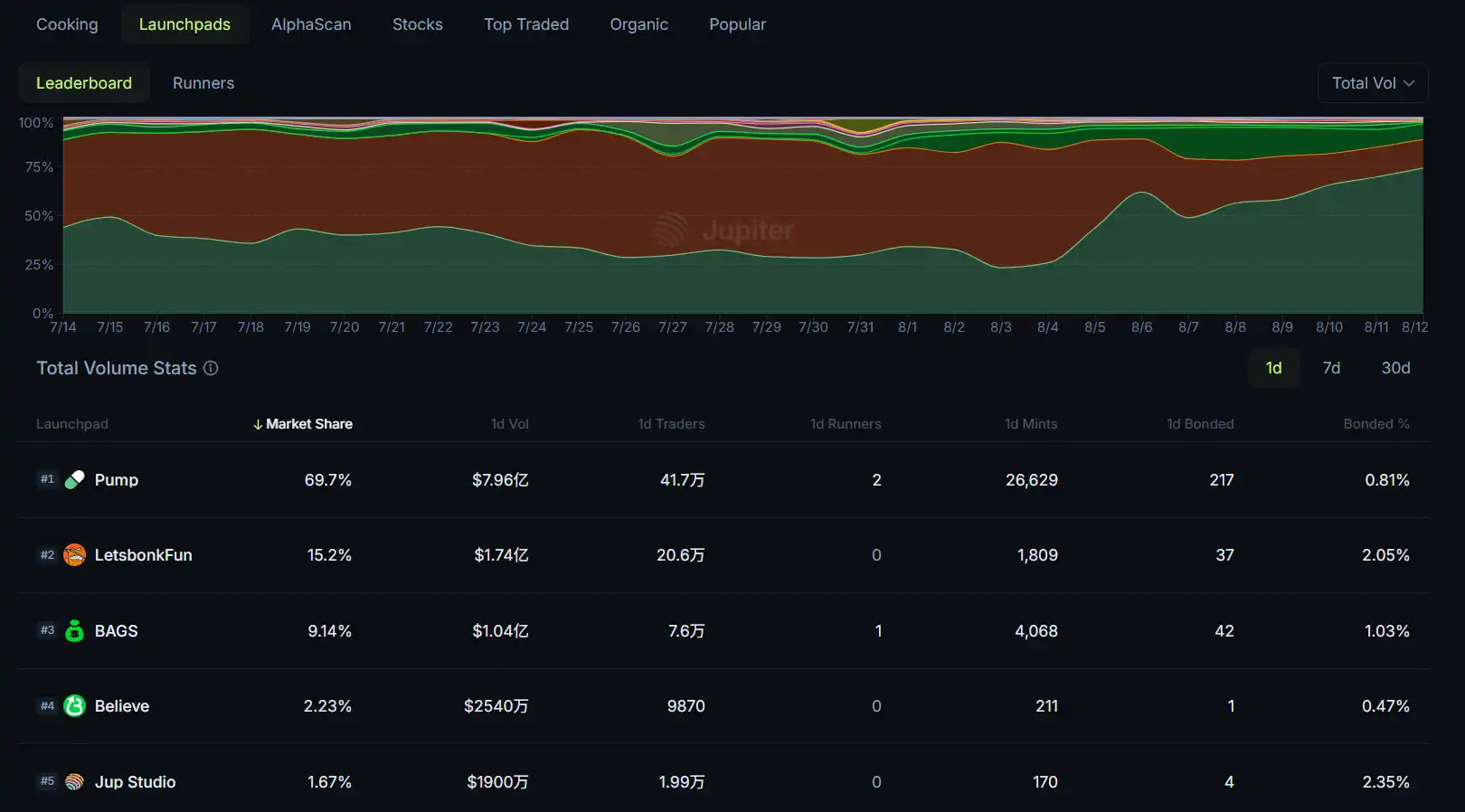
Task: Click Jup Studio's 1.67% market share
Action: 329,782
